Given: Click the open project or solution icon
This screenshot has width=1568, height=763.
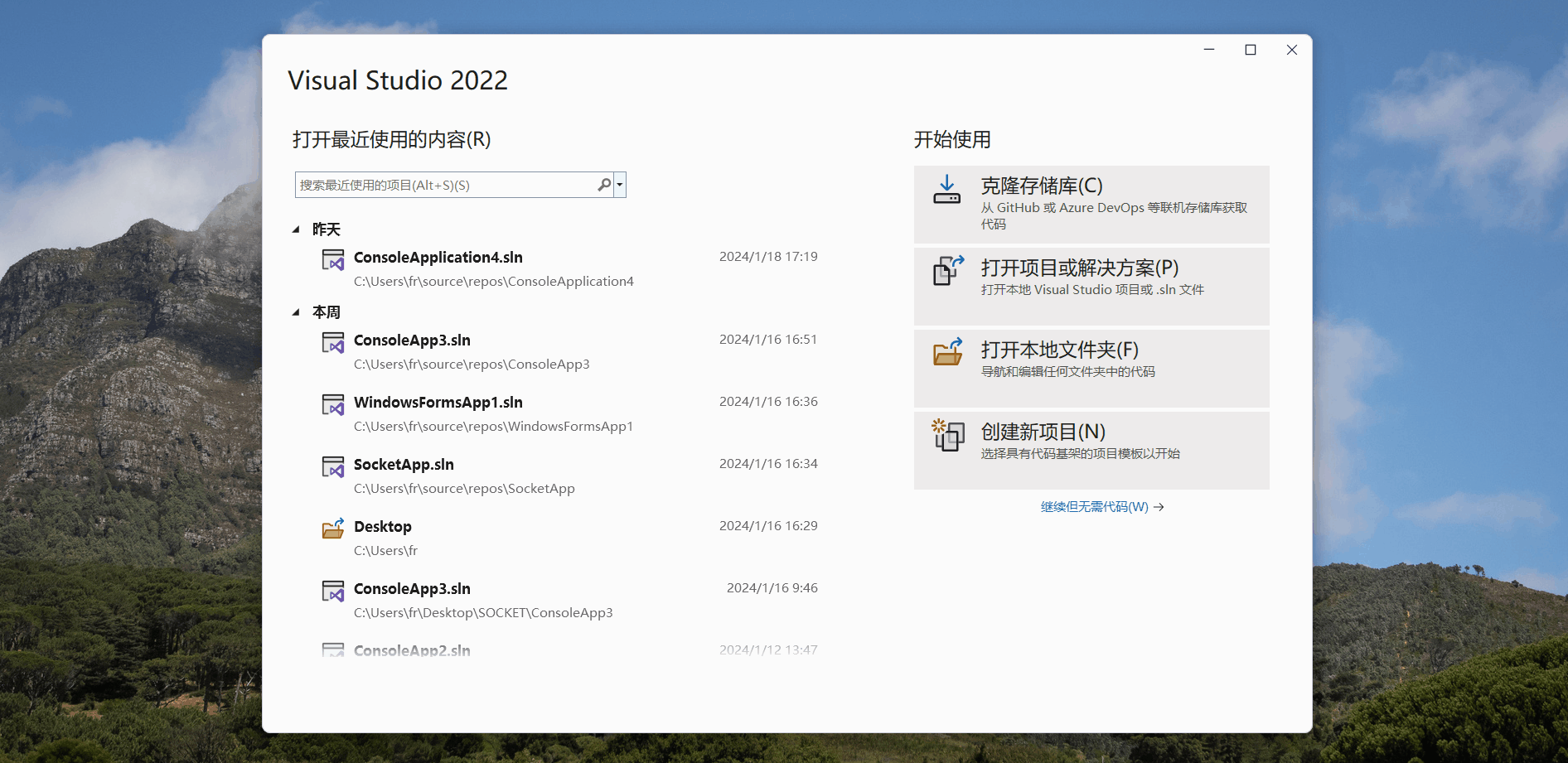Looking at the screenshot, I should click(948, 270).
